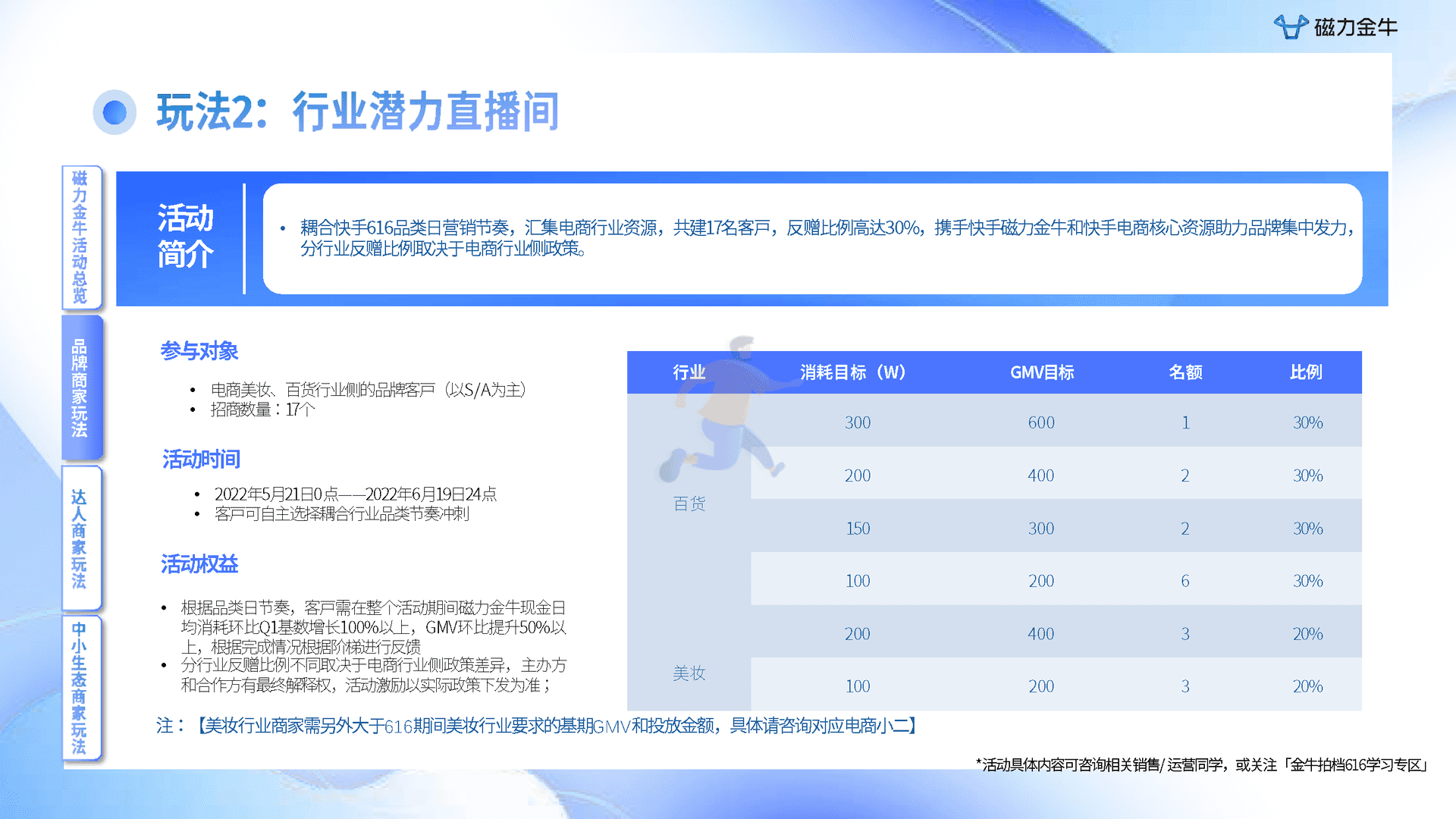Click the title 玩法2：行业潜力直播间
The height and width of the screenshot is (819, 1456).
(x=358, y=111)
